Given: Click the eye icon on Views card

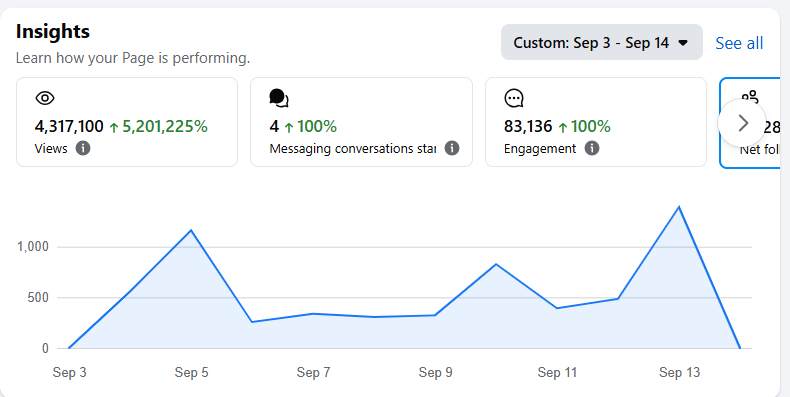Looking at the screenshot, I should click(45, 98).
